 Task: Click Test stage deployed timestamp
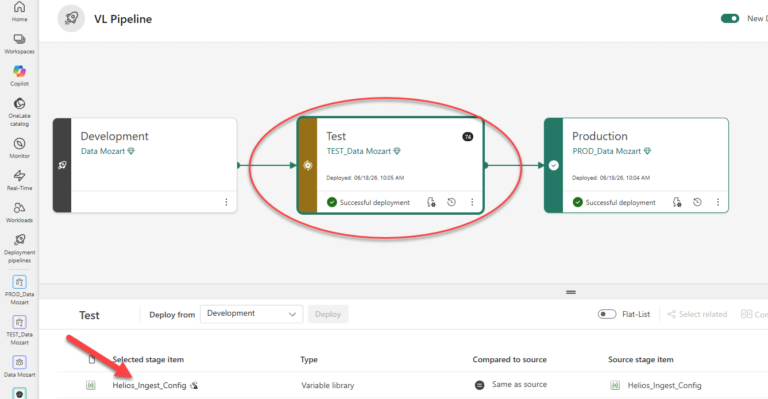(x=365, y=178)
